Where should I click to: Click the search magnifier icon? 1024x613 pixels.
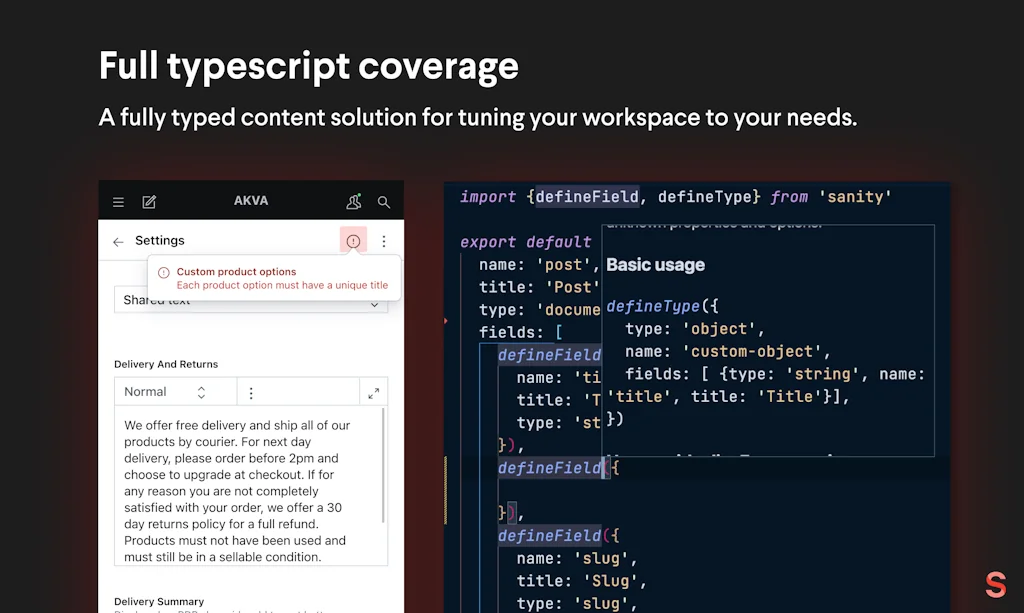(383, 202)
